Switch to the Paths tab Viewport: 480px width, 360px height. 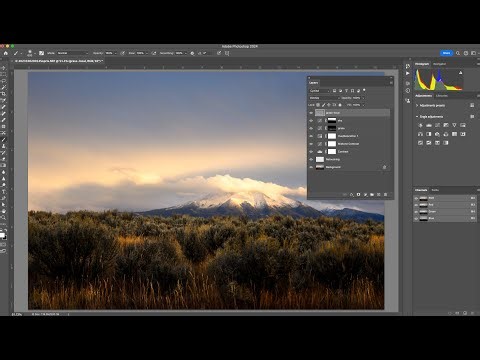tap(435, 190)
